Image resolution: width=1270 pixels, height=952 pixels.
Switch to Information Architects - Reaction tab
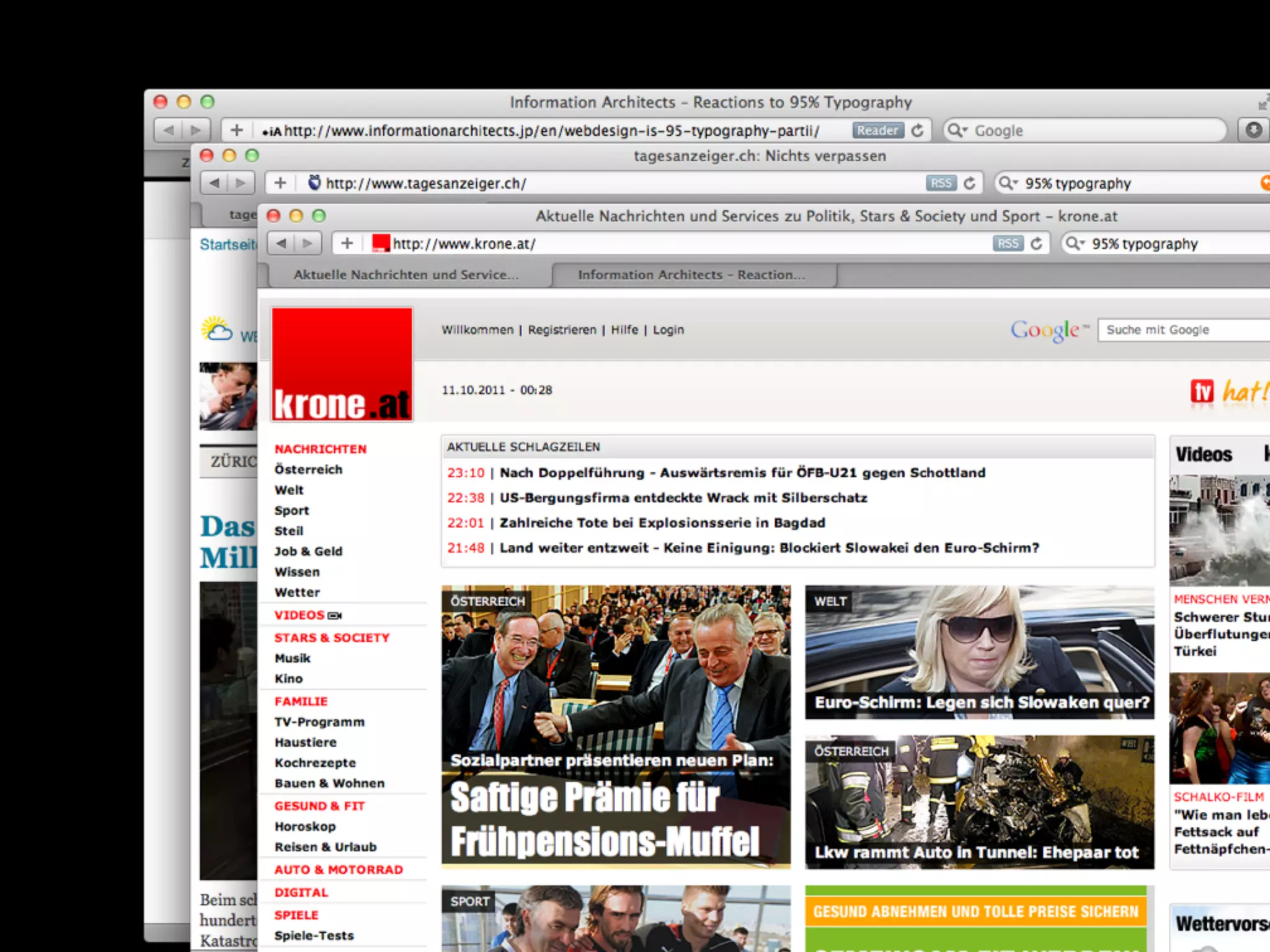692,275
